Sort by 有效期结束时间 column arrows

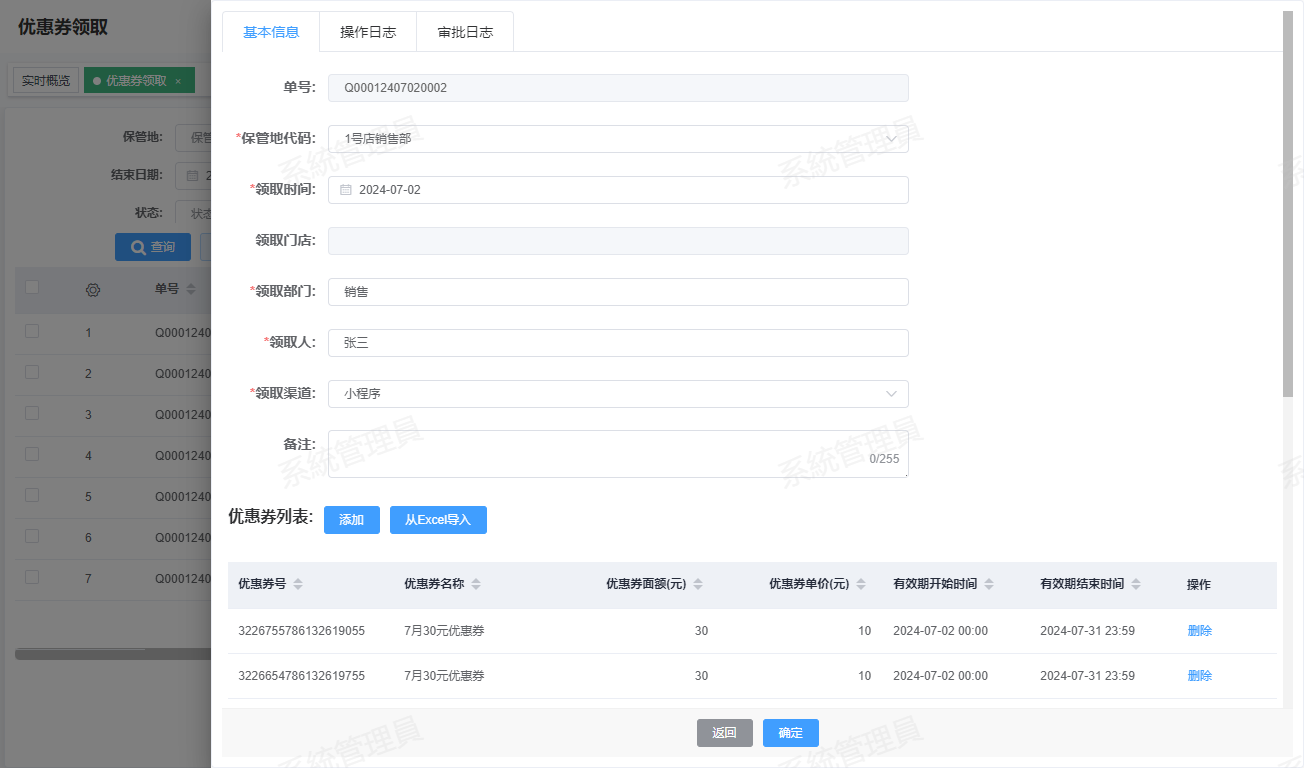pos(1136,584)
